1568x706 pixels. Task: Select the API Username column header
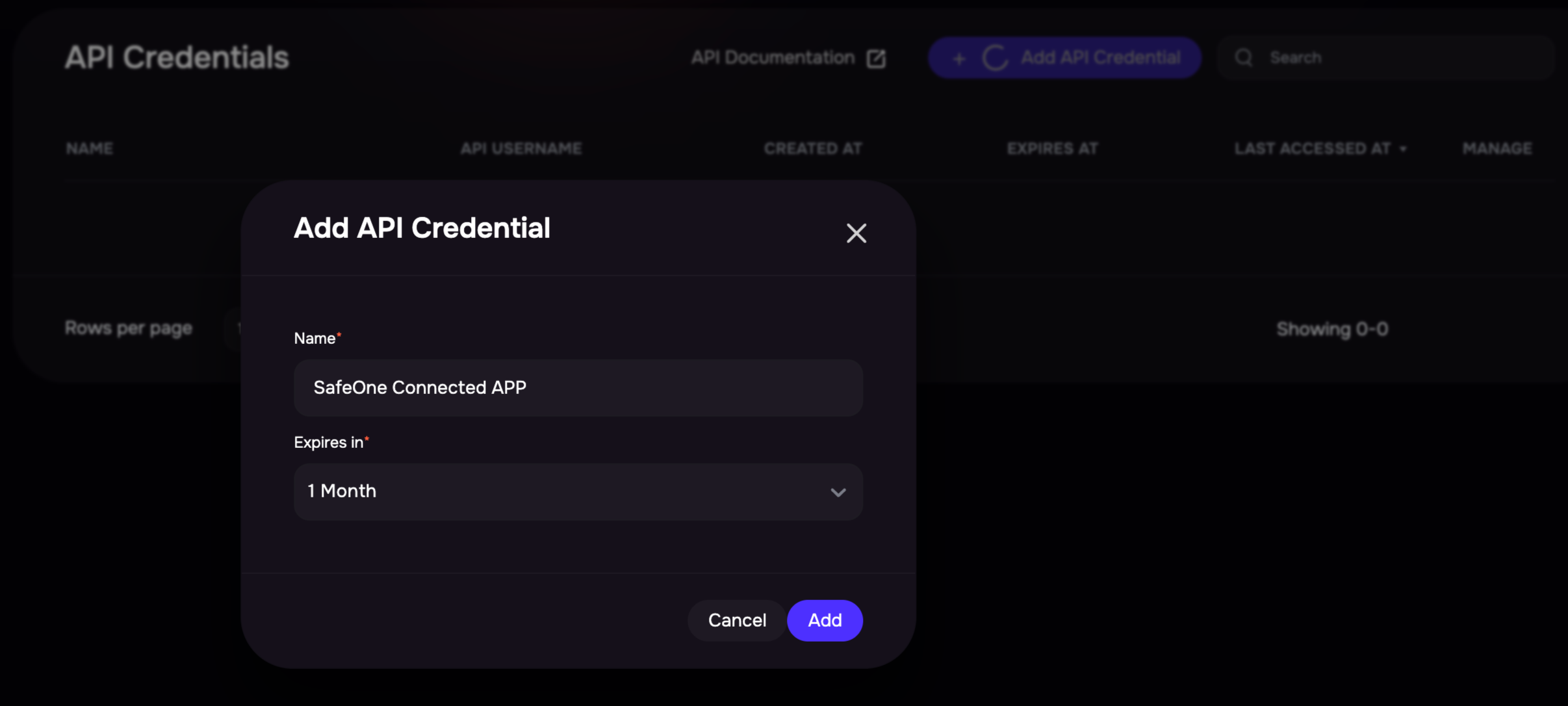coord(521,148)
